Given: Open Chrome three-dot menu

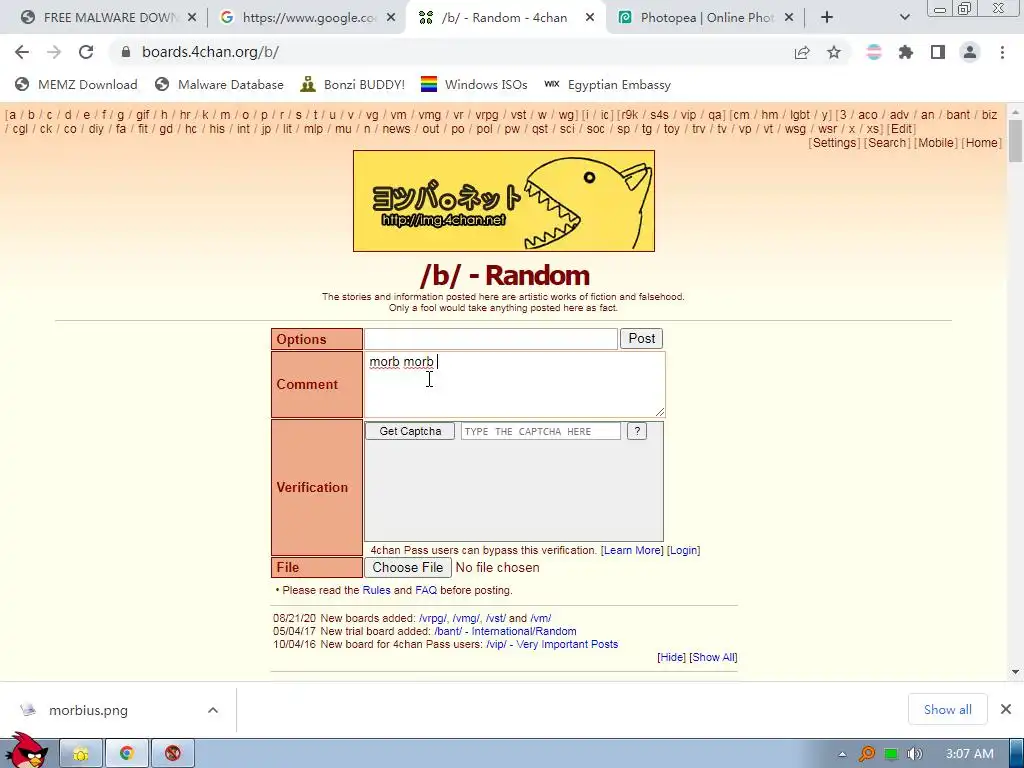Looking at the screenshot, I should coord(1002,52).
